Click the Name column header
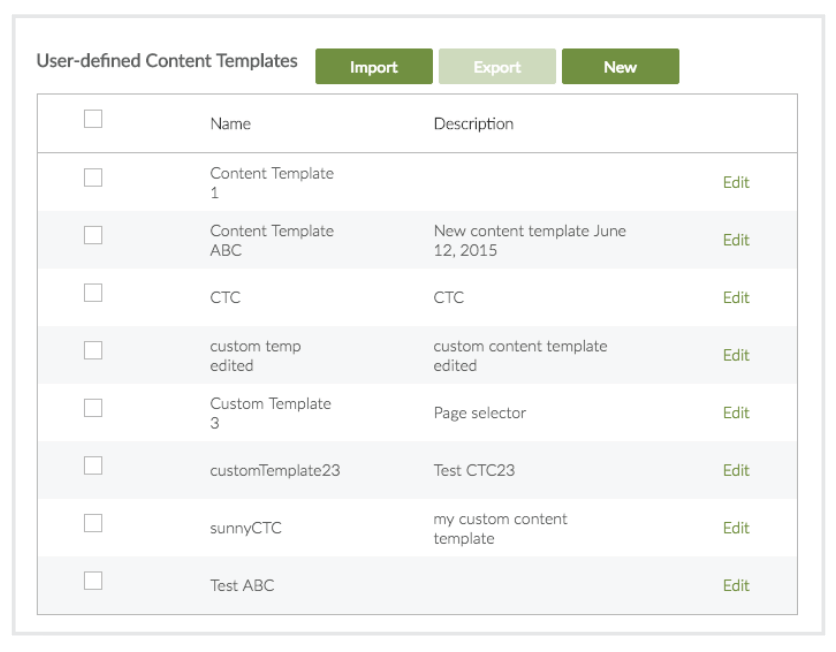 pos(230,124)
